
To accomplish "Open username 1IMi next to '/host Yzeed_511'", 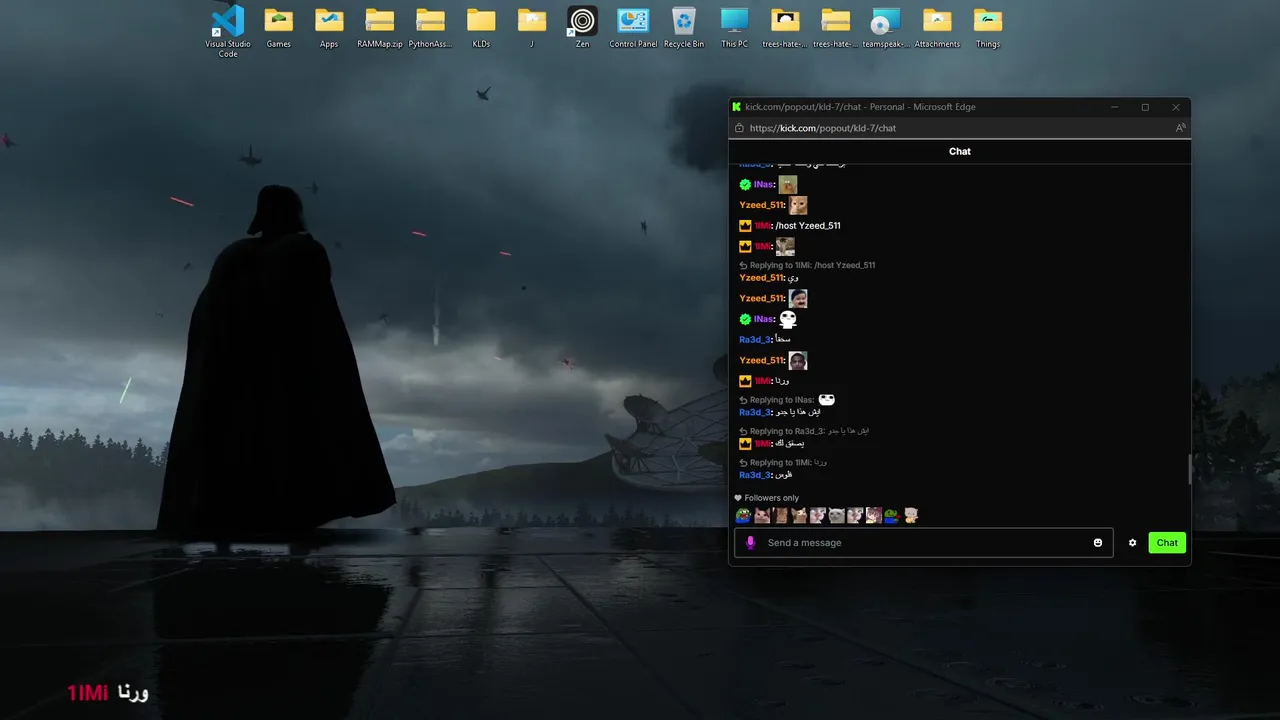I will (763, 226).
